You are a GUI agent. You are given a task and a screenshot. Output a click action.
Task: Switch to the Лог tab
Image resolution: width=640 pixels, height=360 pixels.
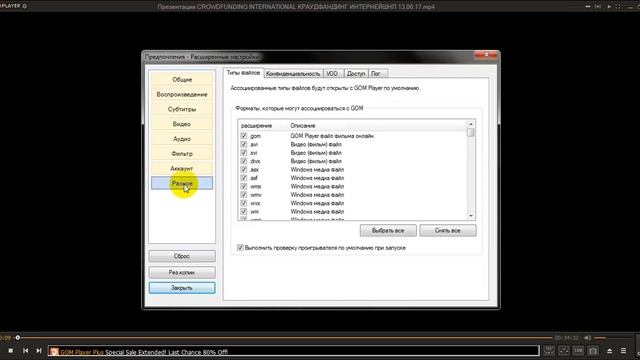(x=378, y=73)
